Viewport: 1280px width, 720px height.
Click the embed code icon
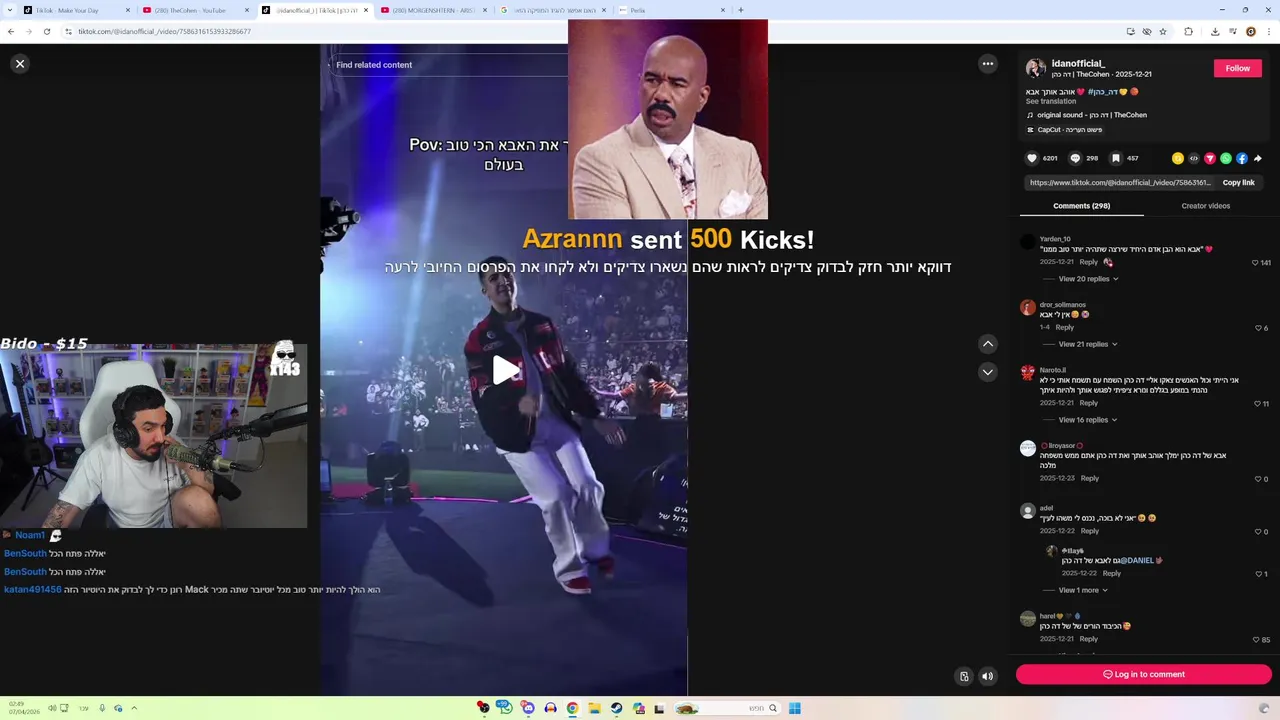coord(1194,158)
